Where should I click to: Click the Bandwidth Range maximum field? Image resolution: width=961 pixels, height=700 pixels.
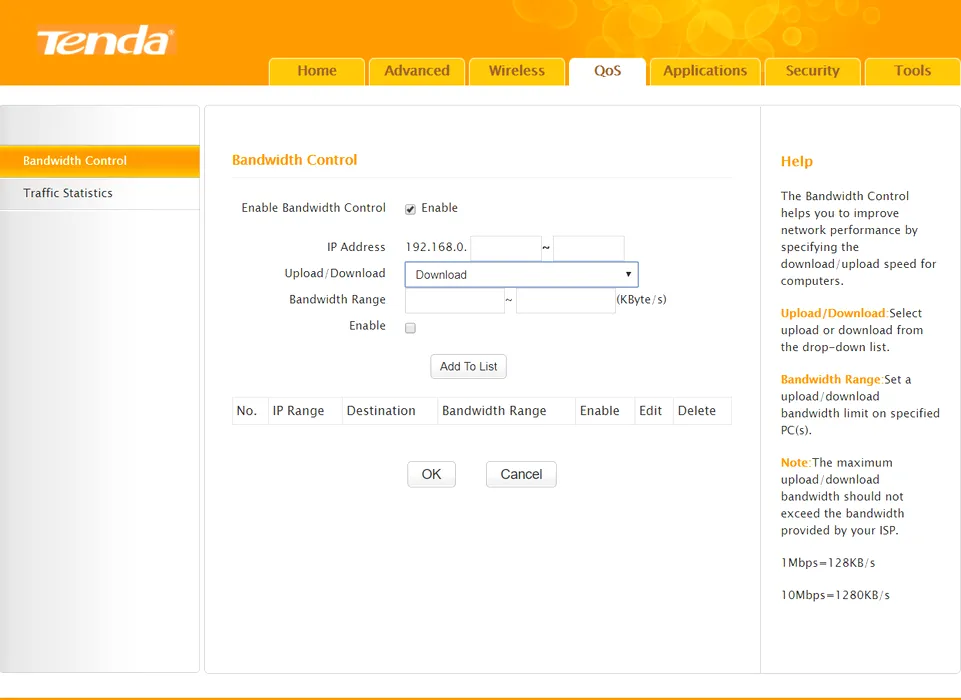[x=566, y=300]
